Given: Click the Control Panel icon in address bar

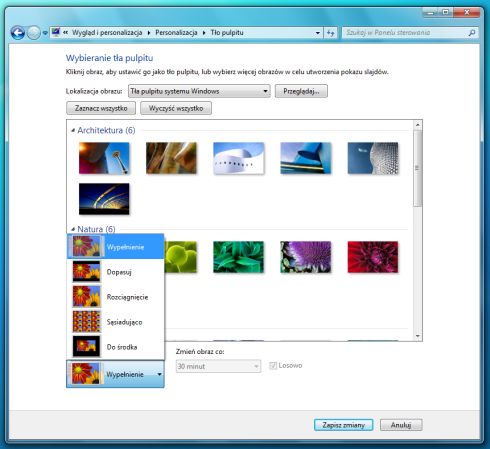Looking at the screenshot, I should click(x=56, y=32).
